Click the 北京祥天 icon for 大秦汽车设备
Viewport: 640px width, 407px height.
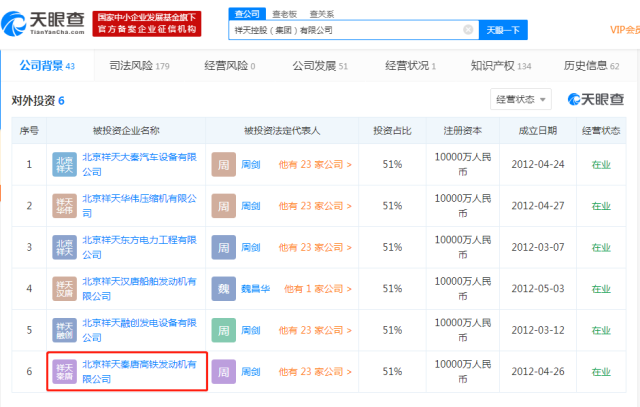(x=63, y=164)
